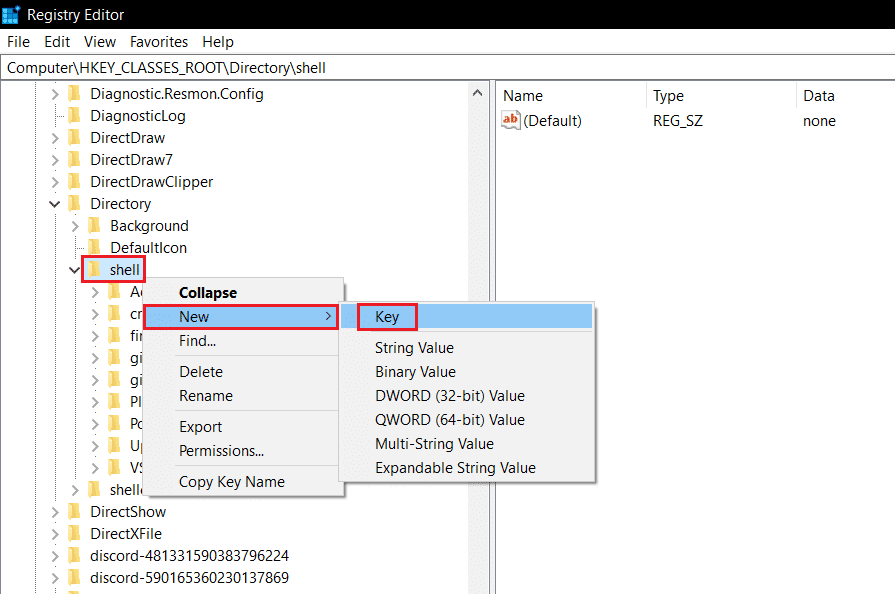Select Key from the New submenu
This screenshot has height=594, width=895.
[x=387, y=316]
